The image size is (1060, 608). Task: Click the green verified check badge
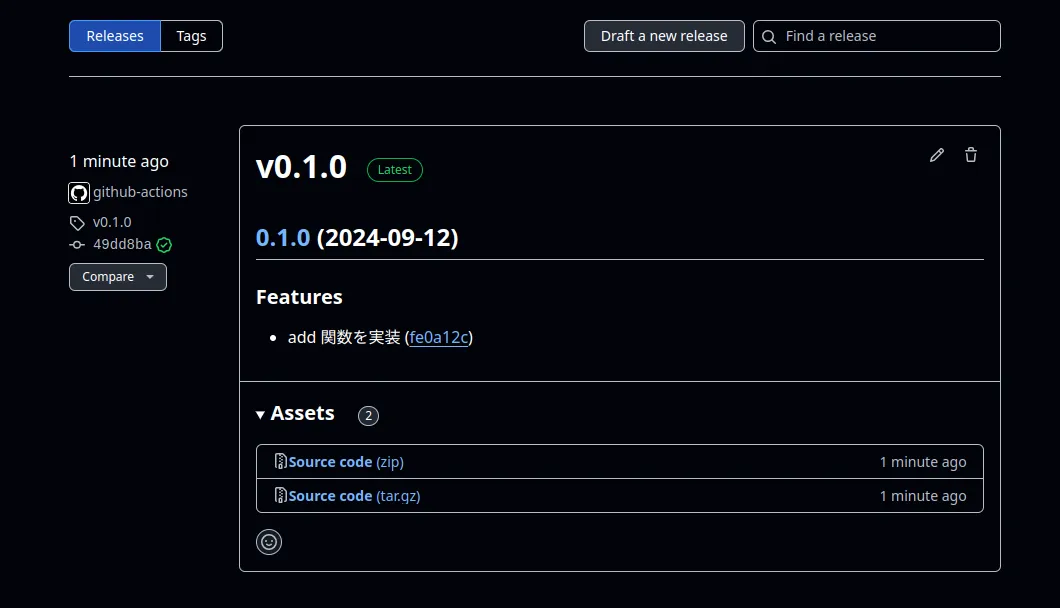point(164,245)
